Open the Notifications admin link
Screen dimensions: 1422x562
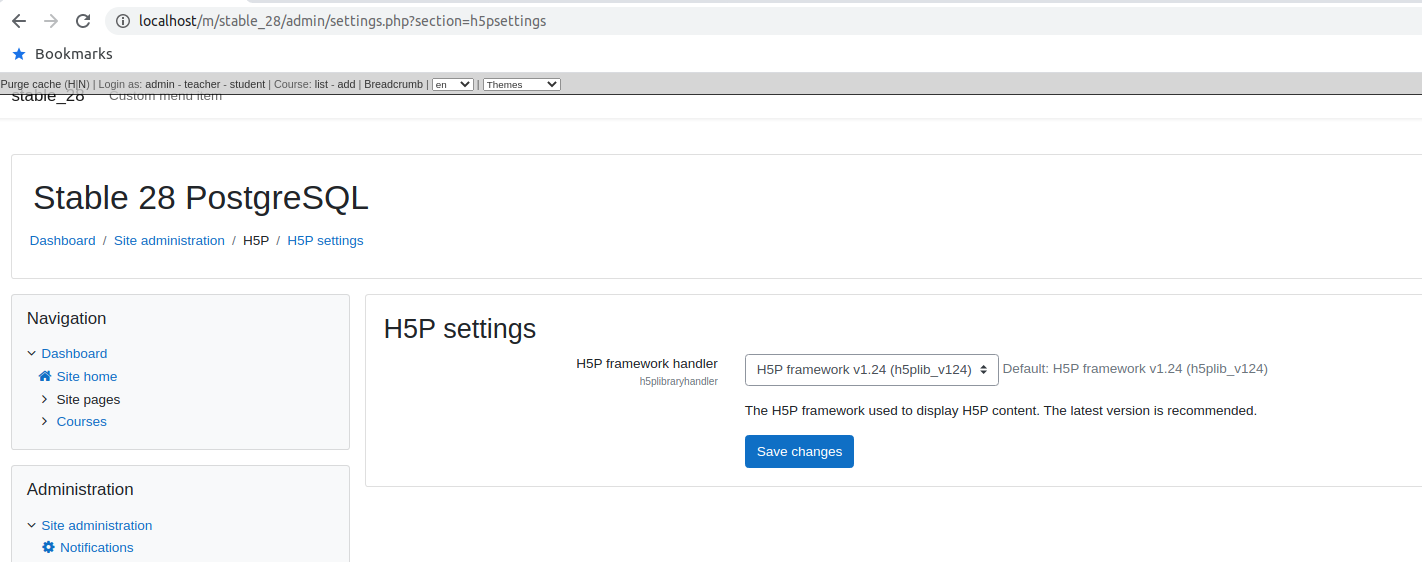(96, 547)
